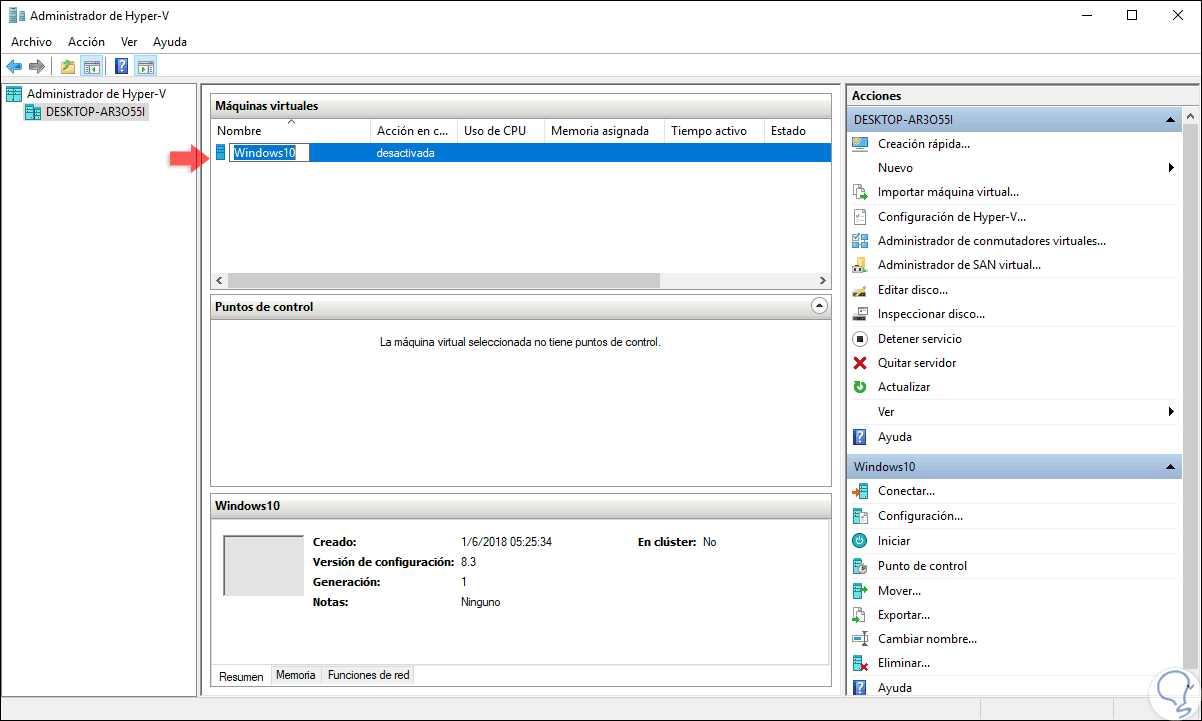Click Ayuda under DESKTOP-AR3O55I actions
This screenshot has width=1202, height=721.
pos(895,437)
